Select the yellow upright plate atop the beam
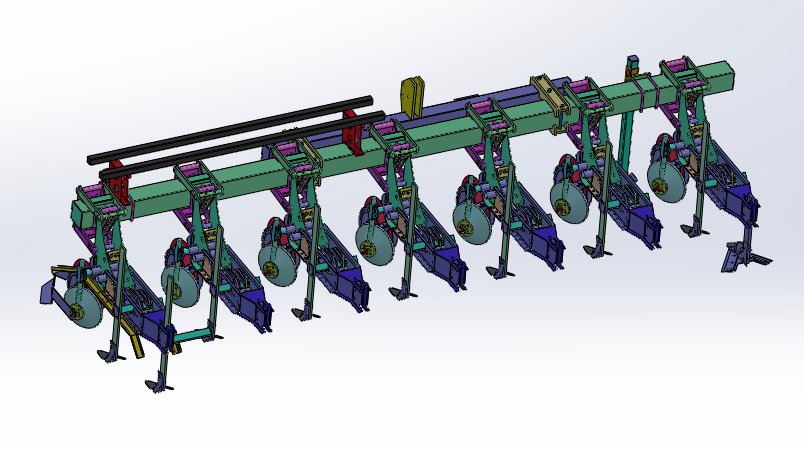This screenshot has width=804, height=449. point(413,97)
